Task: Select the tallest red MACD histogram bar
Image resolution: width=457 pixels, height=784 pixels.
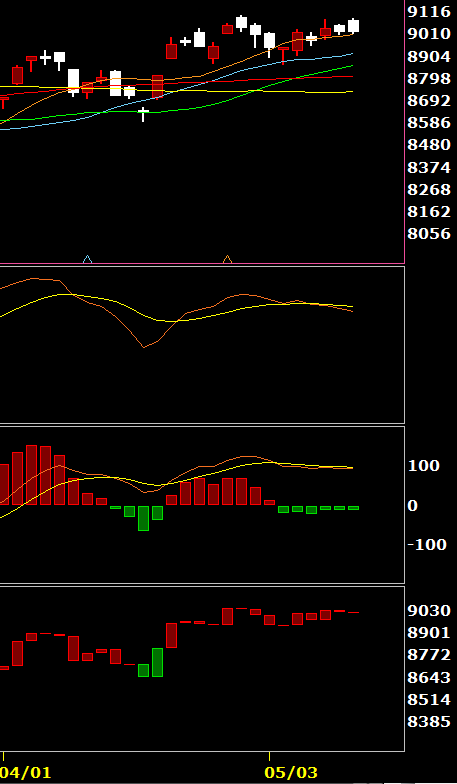Action: [32, 475]
